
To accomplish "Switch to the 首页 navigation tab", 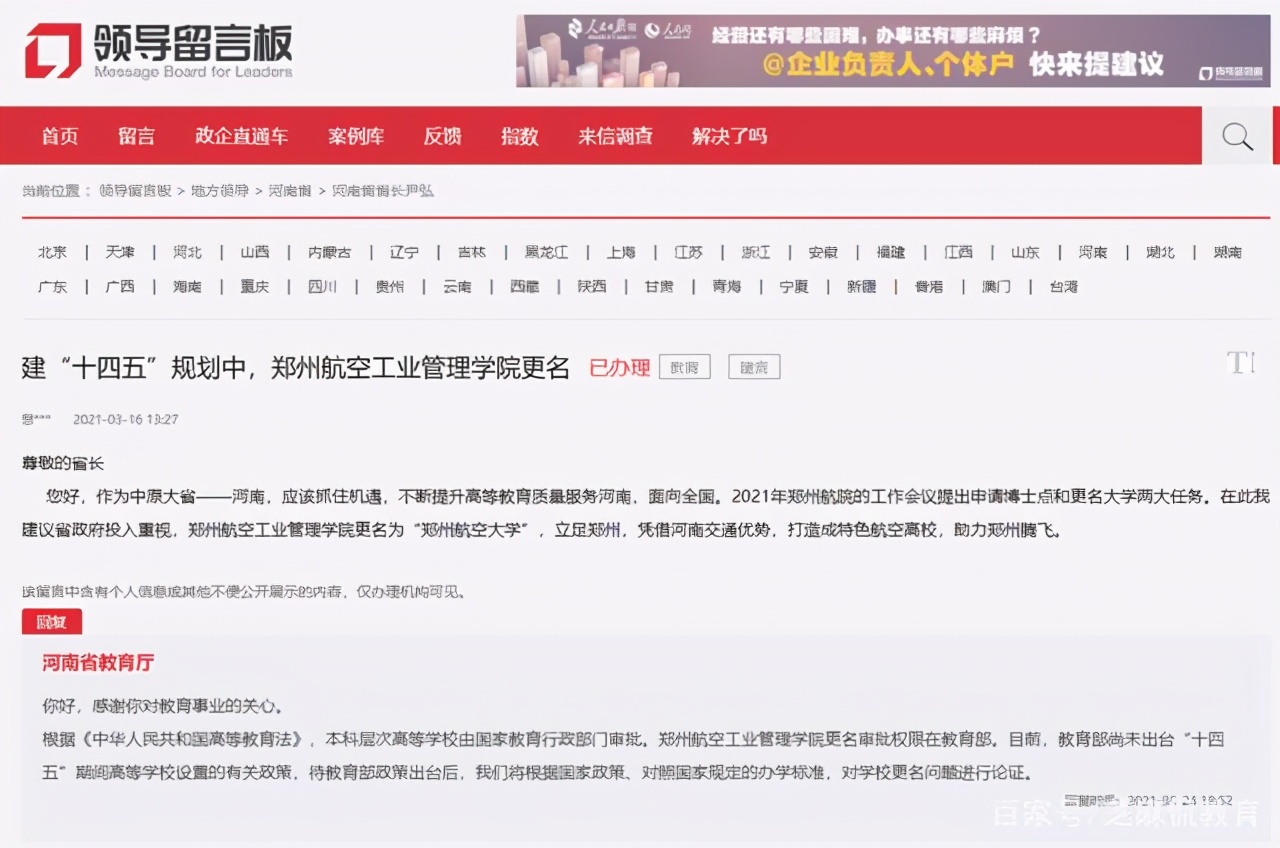I will [x=59, y=135].
